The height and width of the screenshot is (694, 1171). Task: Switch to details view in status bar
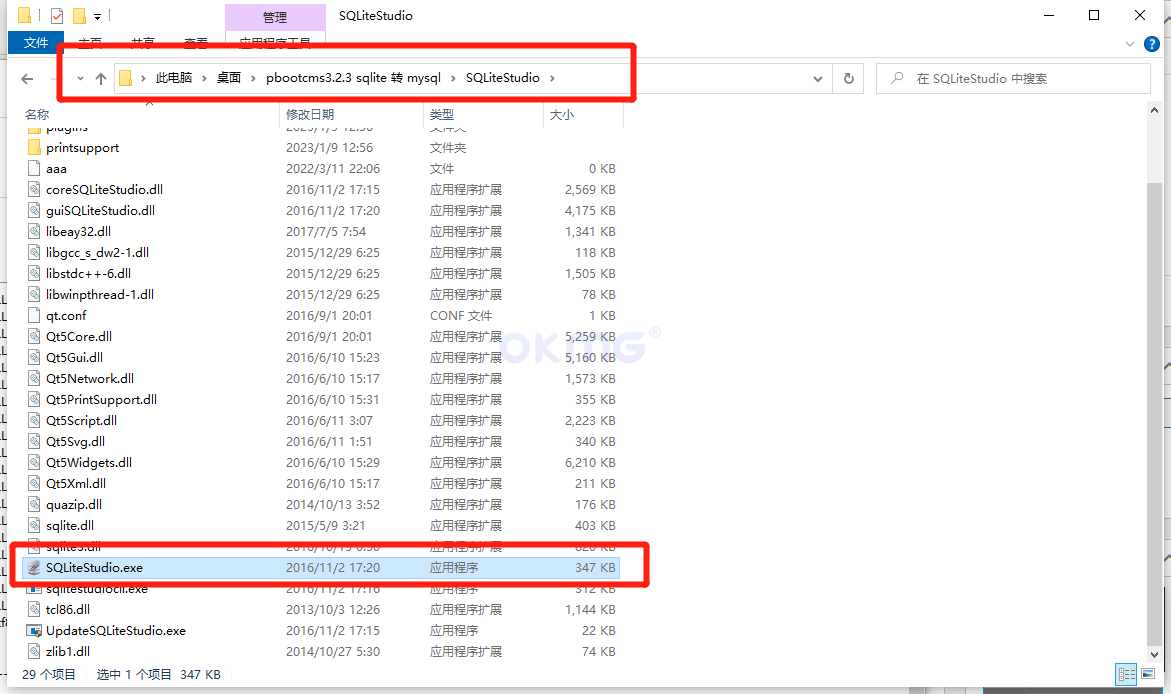[x=1126, y=674]
